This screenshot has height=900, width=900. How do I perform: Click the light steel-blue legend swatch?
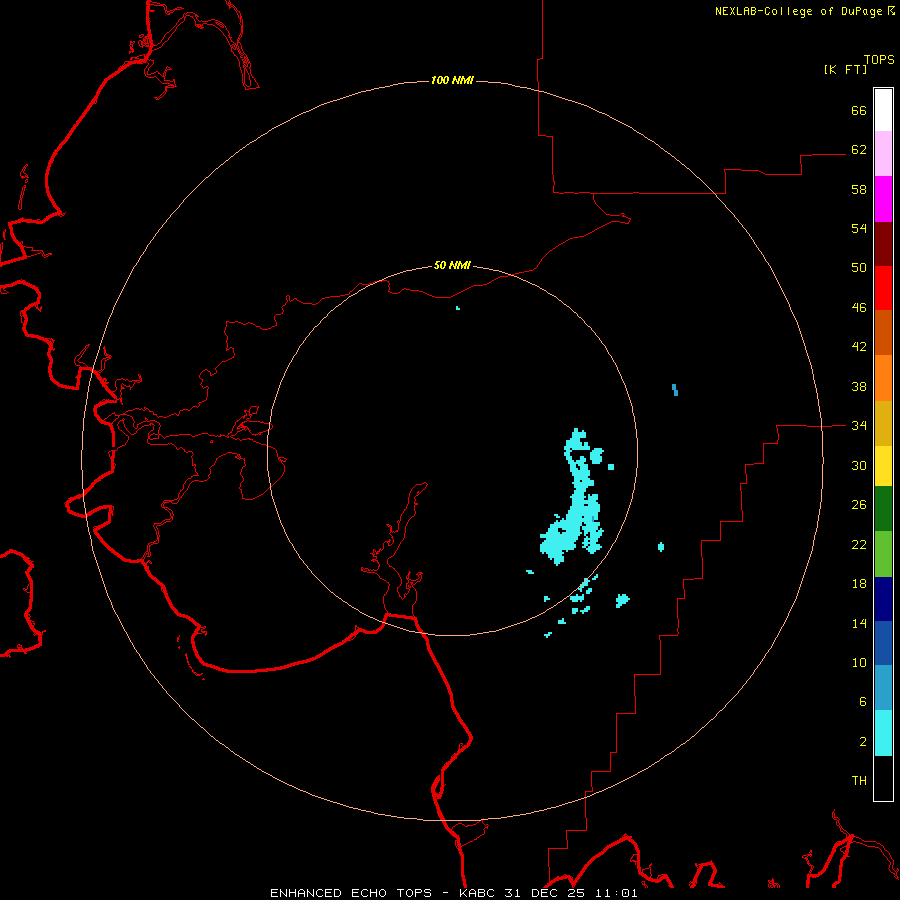point(883,688)
